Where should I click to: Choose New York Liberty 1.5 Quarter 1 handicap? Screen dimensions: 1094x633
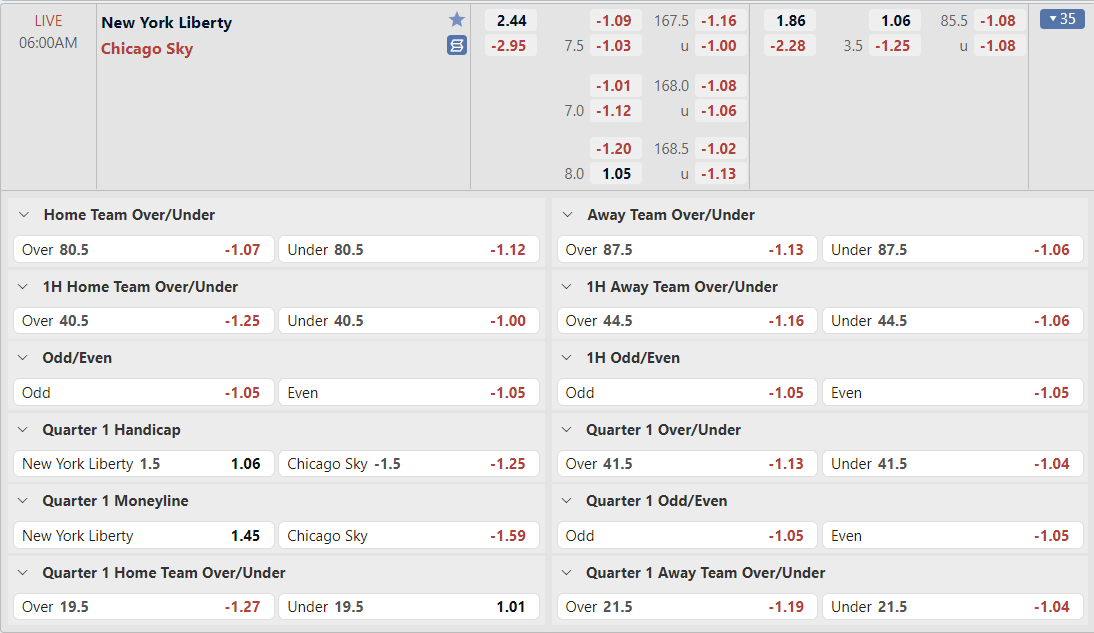(x=143, y=464)
